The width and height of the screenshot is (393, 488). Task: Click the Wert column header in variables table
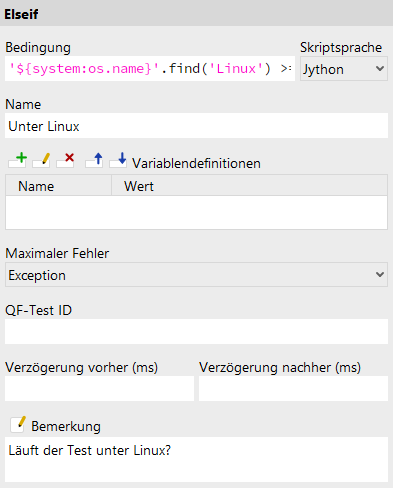click(x=249, y=185)
